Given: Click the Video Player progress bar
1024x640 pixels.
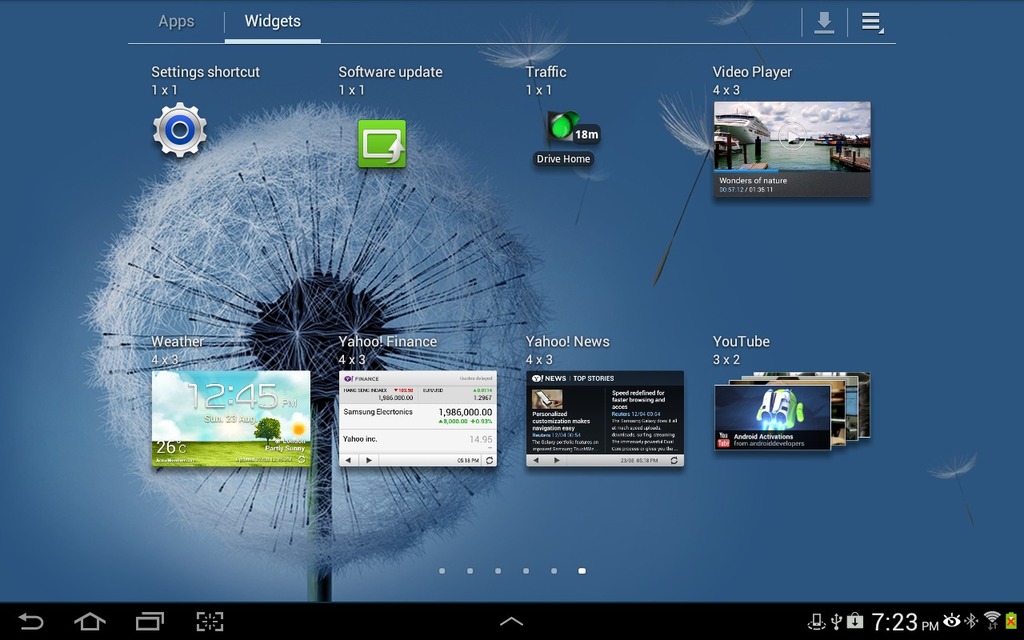Looking at the screenshot, I should [x=792, y=171].
